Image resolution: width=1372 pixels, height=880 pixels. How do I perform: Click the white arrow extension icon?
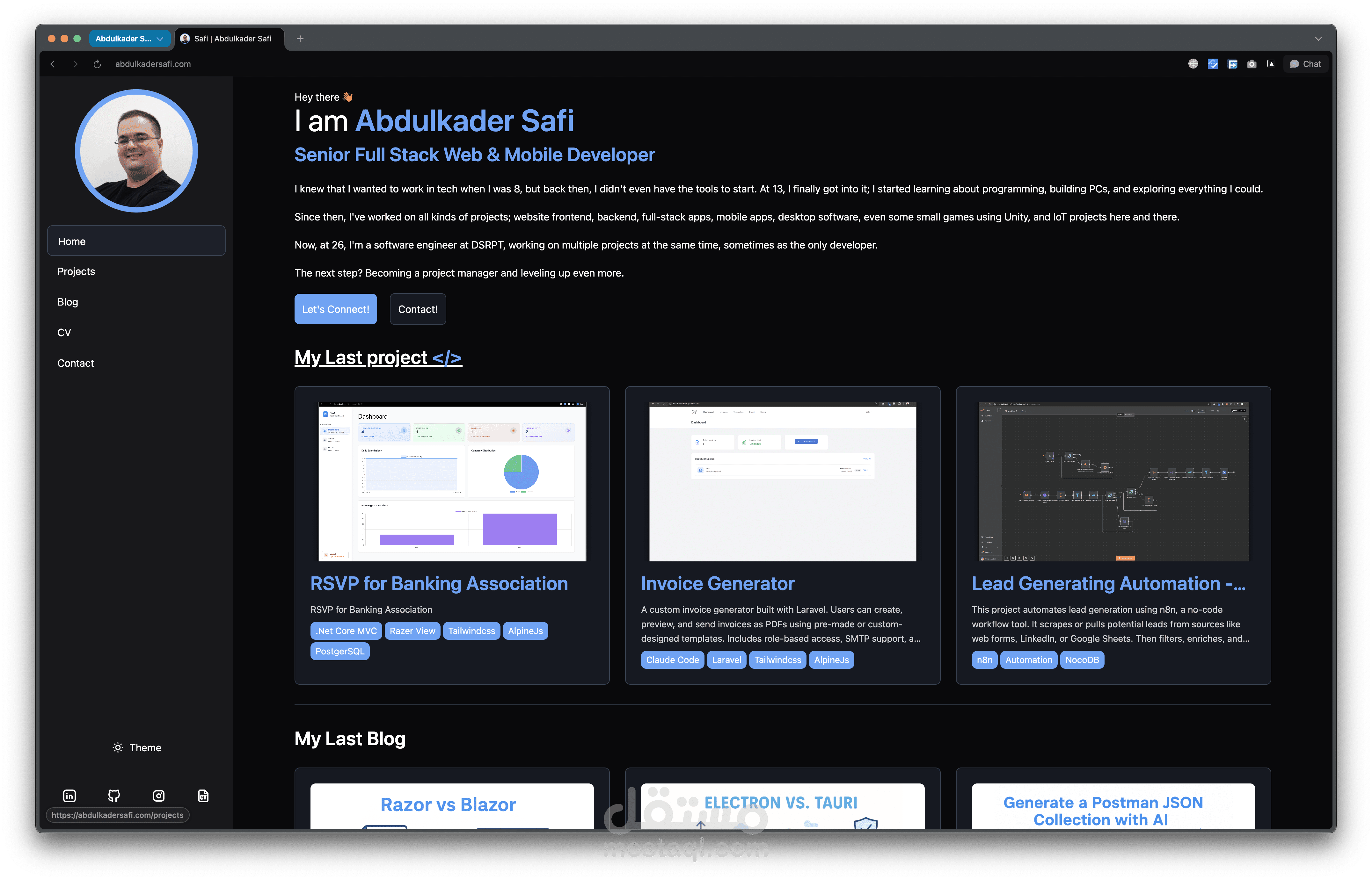pyautogui.click(x=1271, y=64)
